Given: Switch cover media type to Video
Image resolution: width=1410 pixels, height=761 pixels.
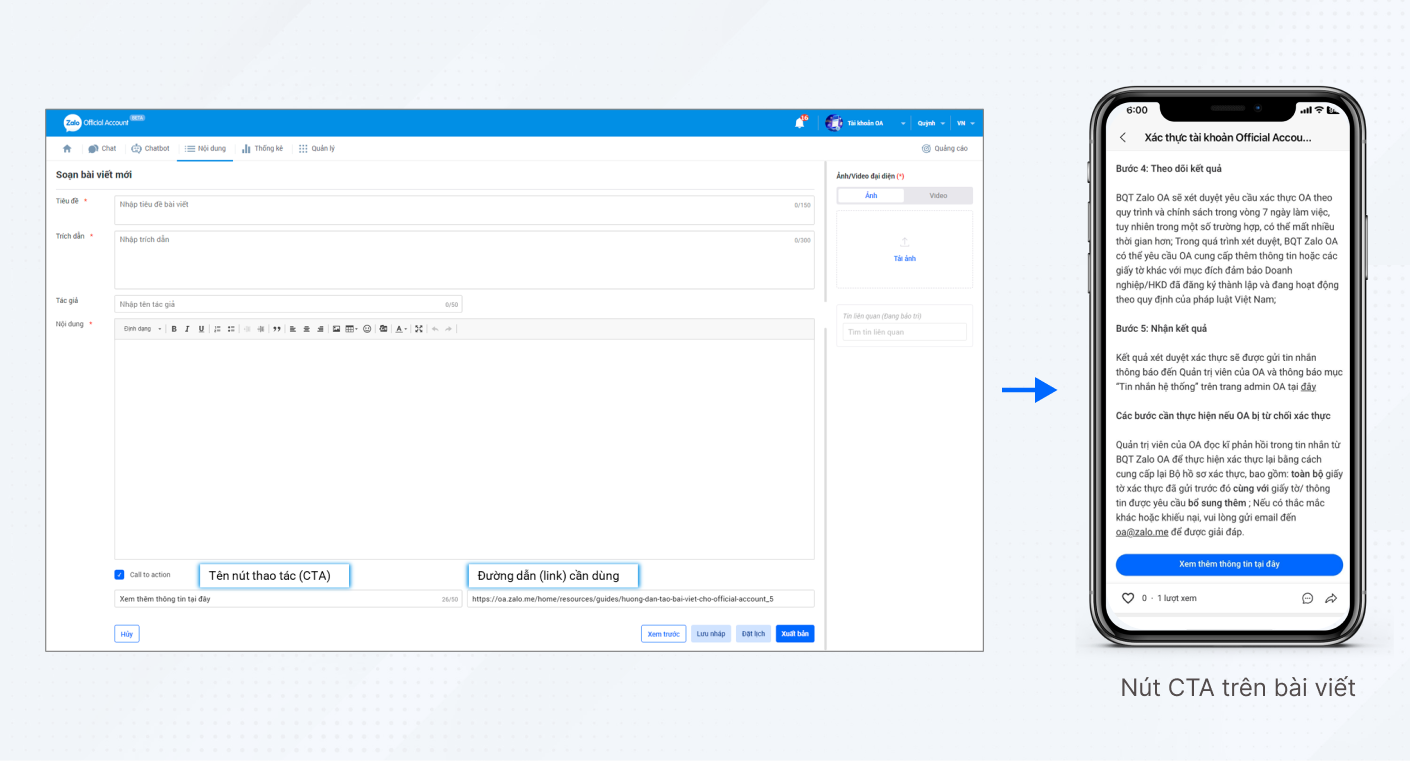Looking at the screenshot, I should coord(938,196).
